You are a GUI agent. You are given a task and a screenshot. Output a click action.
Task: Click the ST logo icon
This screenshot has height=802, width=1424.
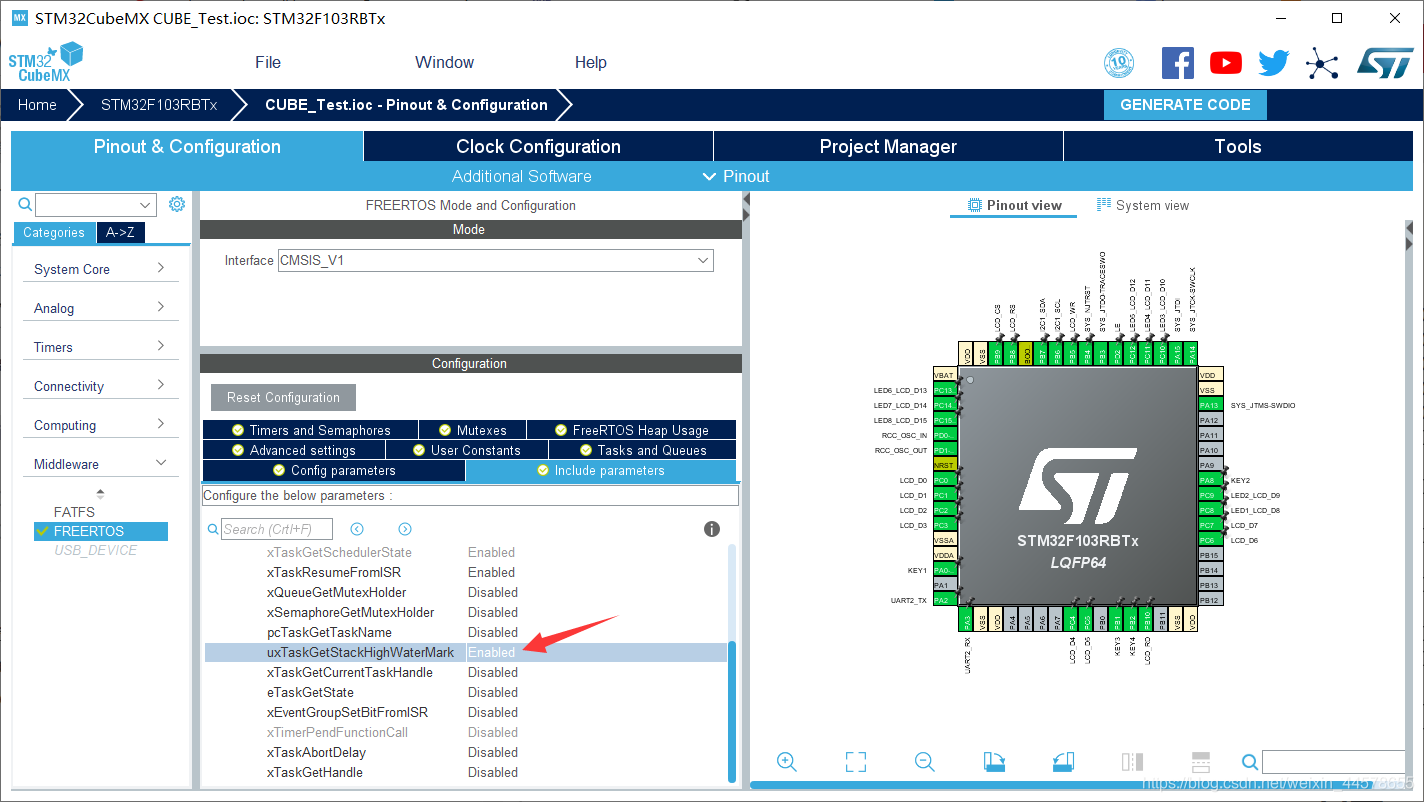(1385, 63)
